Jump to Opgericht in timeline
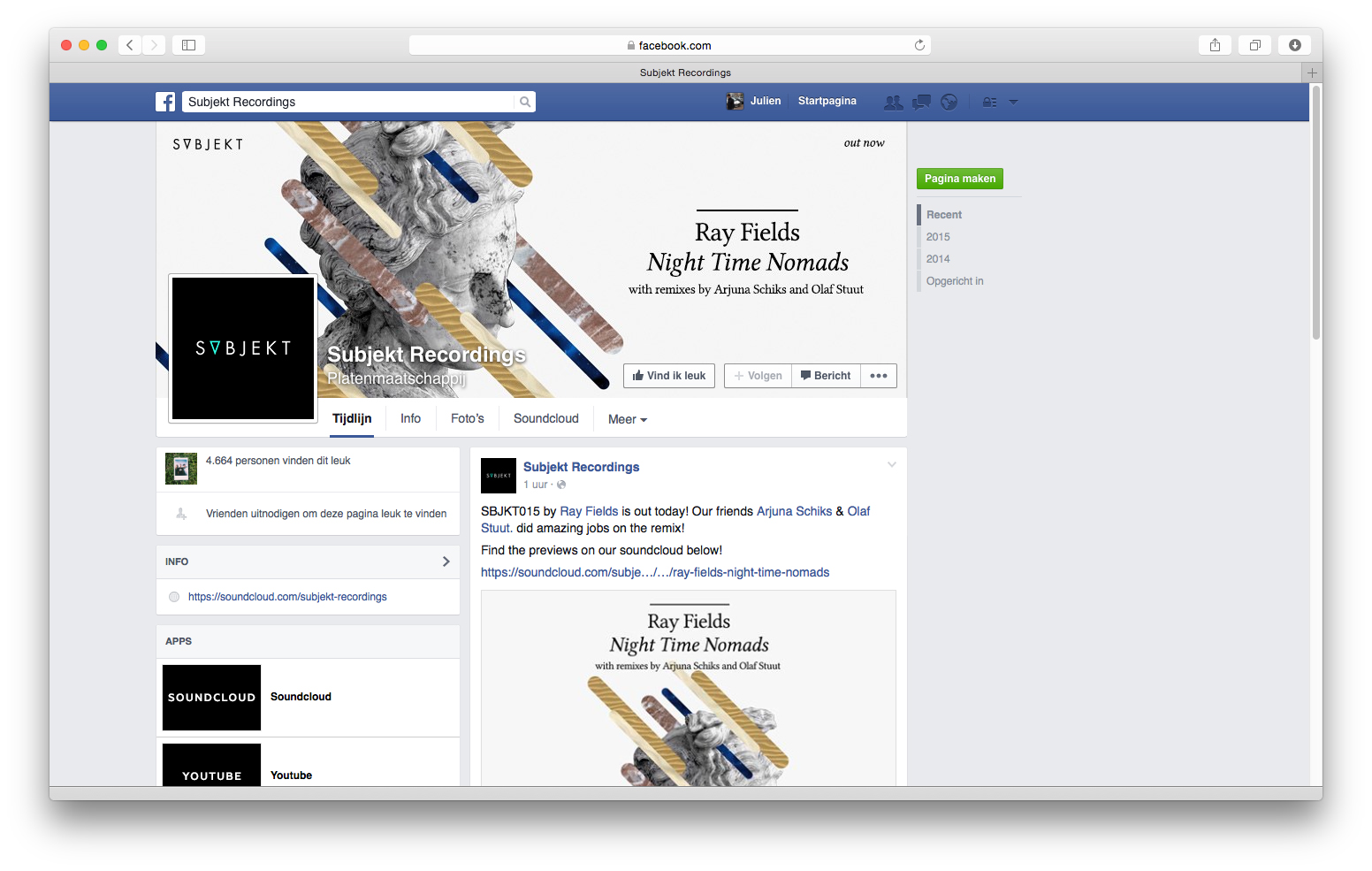Screen dimensions: 1372x871 click(x=955, y=281)
